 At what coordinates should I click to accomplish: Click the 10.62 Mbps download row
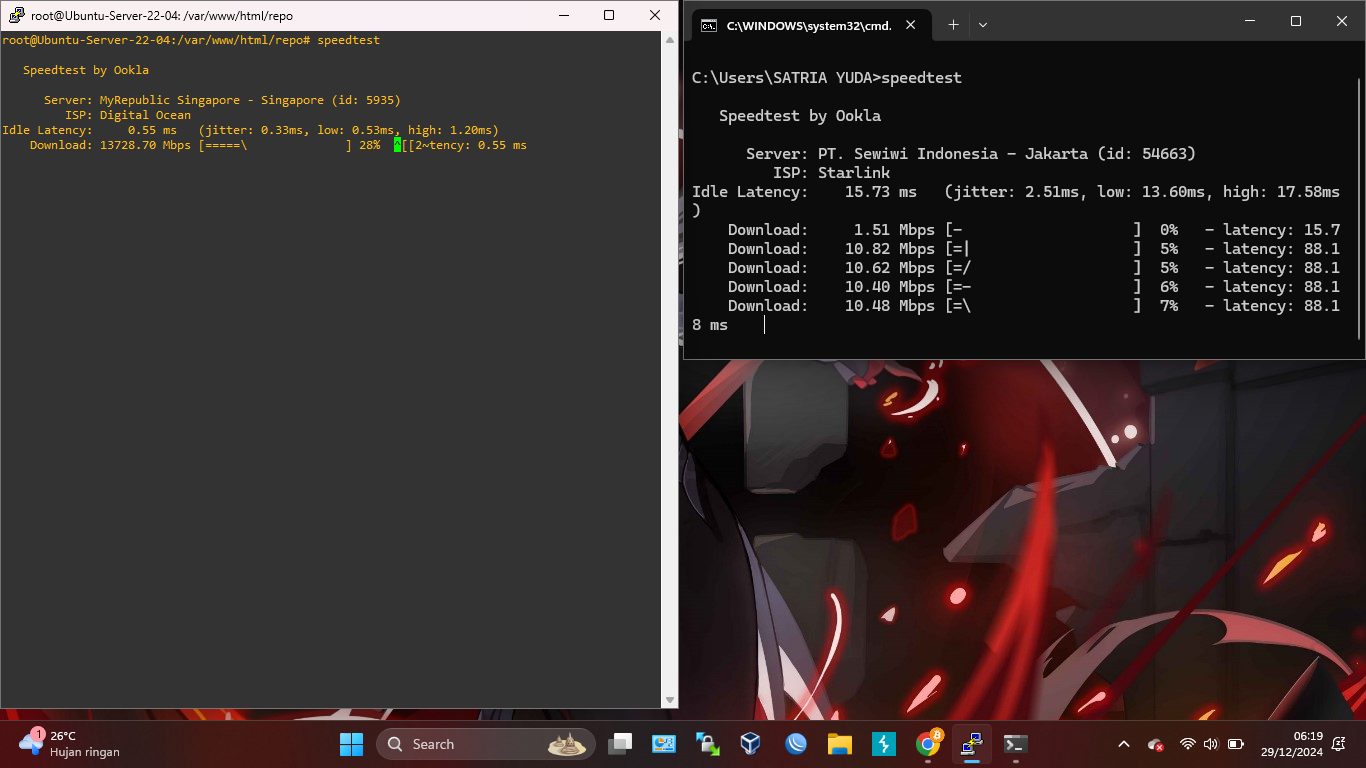coord(1034,268)
